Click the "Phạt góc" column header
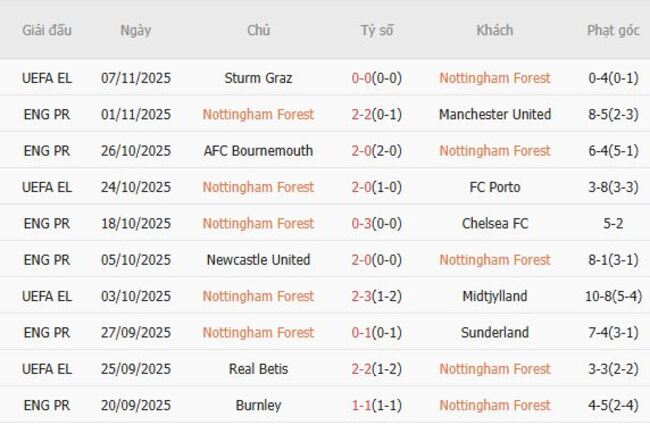The height and width of the screenshot is (425, 650). click(x=613, y=30)
